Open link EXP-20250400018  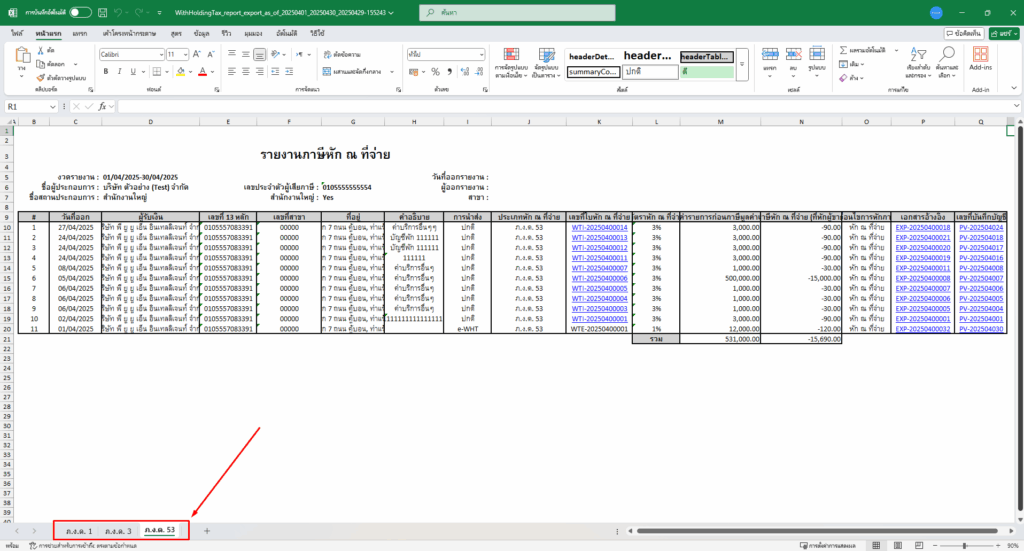point(923,228)
